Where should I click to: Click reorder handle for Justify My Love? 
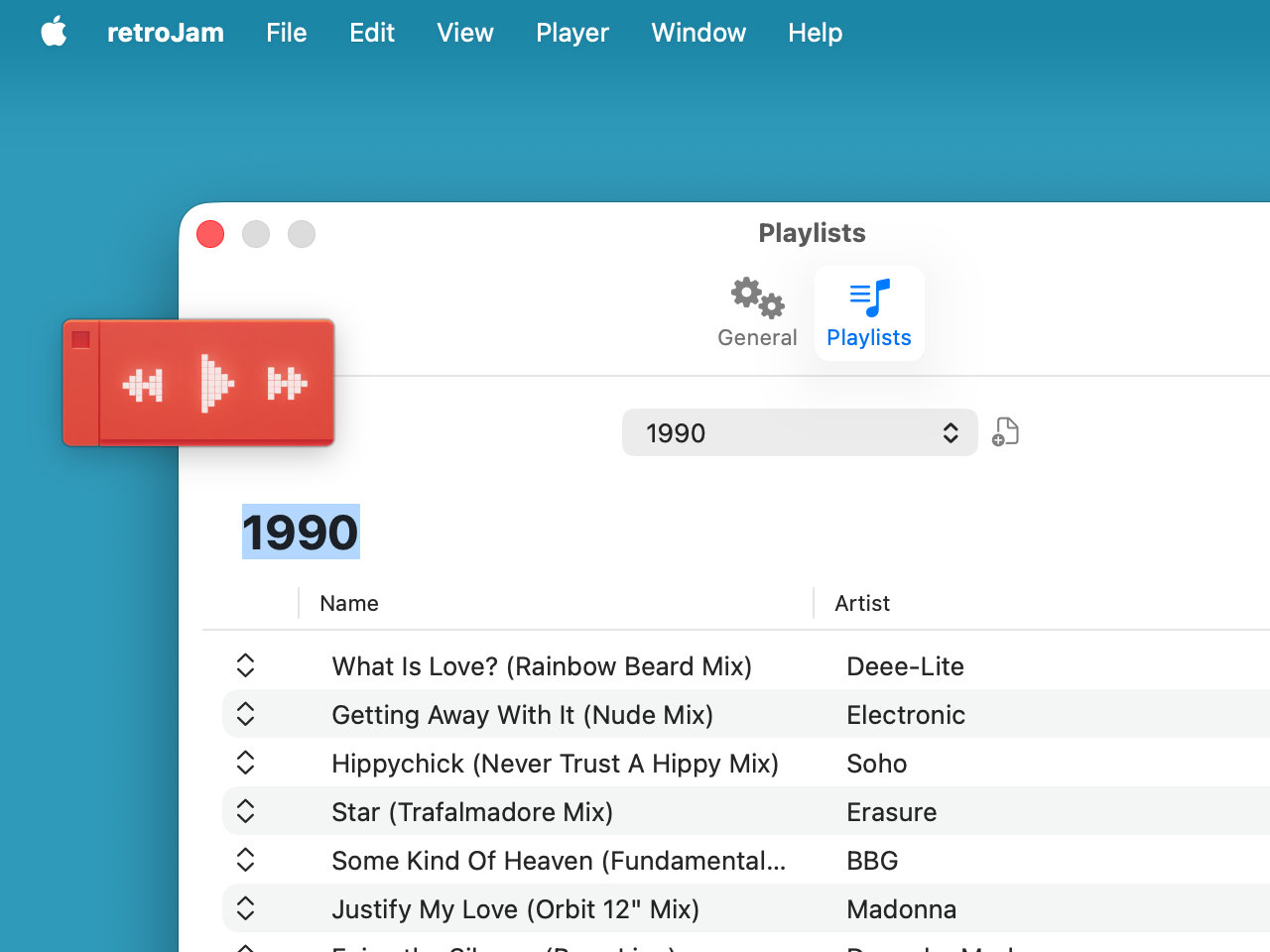pyautogui.click(x=246, y=908)
